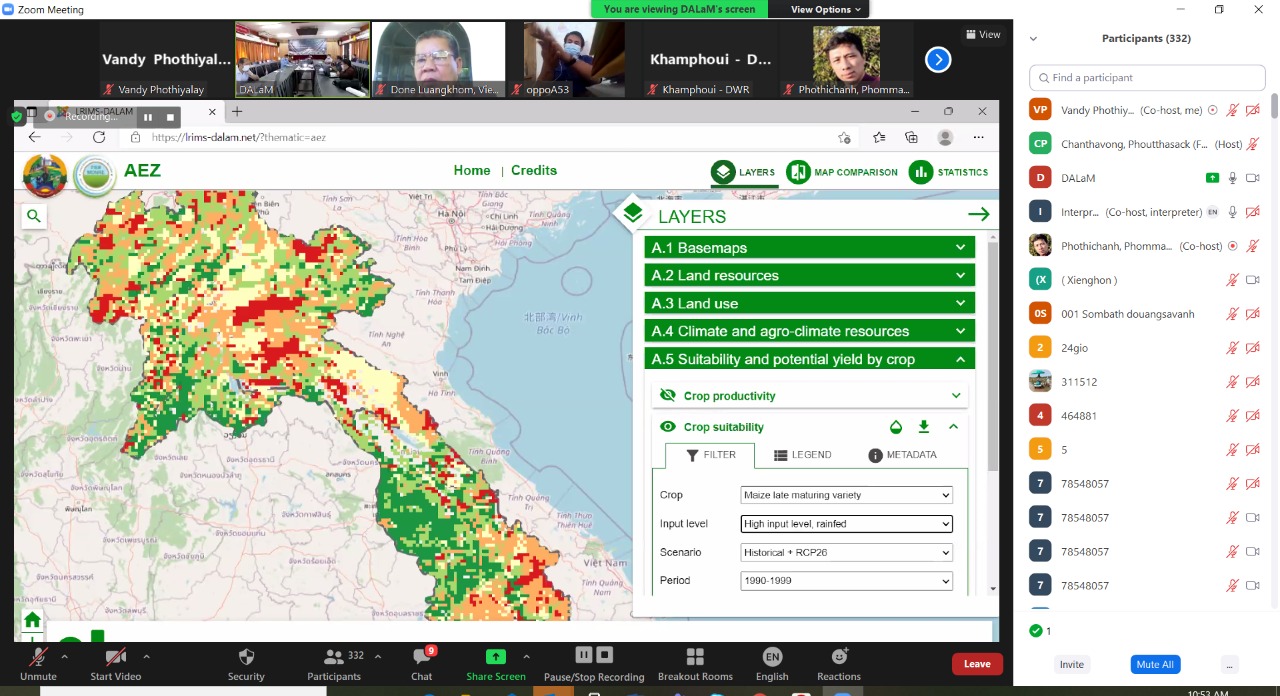Screen dimensions: 1280x696
Task: Click the browser address bar URL
Action: [x=239, y=137]
